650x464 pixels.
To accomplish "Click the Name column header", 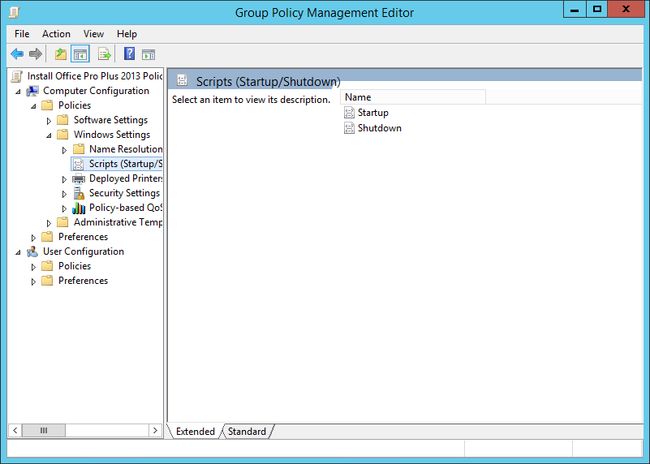I will click(x=412, y=97).
